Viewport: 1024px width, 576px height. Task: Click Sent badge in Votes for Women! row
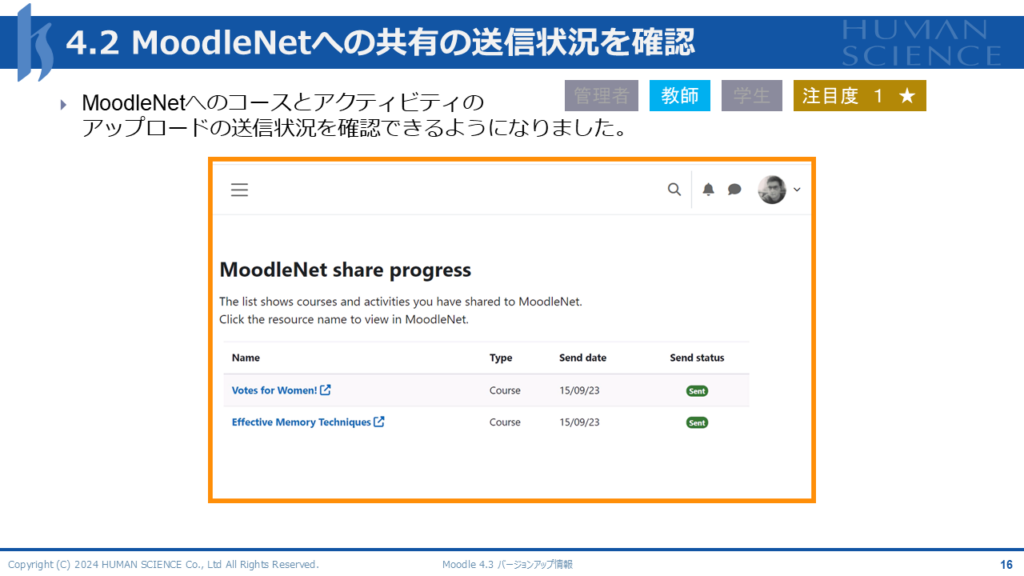[697, 391]
